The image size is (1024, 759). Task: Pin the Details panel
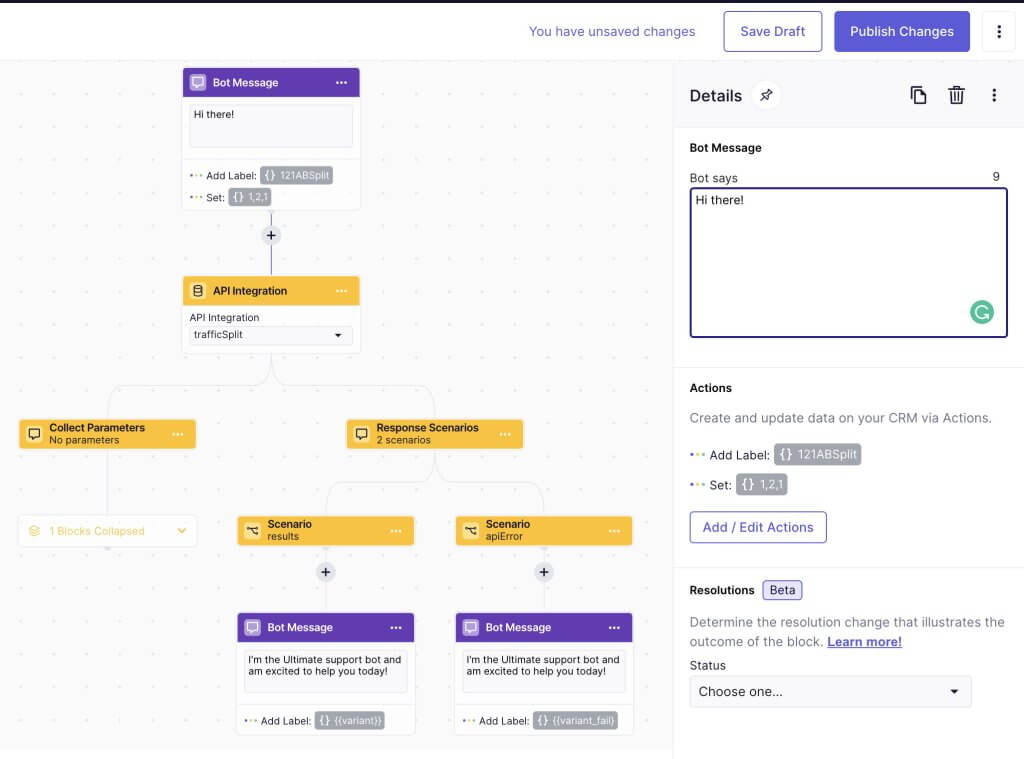pyautogui.click(x=766, y=95)
